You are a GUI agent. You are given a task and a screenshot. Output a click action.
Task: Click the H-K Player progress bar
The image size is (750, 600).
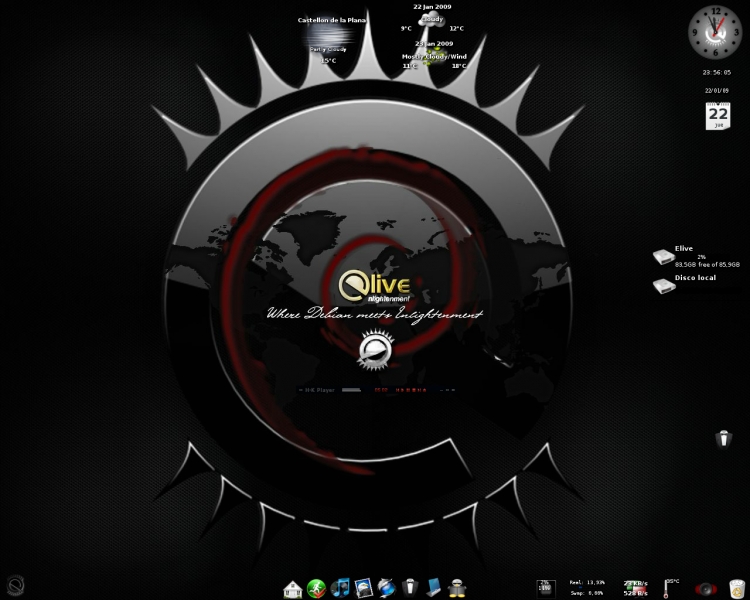click(351, 390)
